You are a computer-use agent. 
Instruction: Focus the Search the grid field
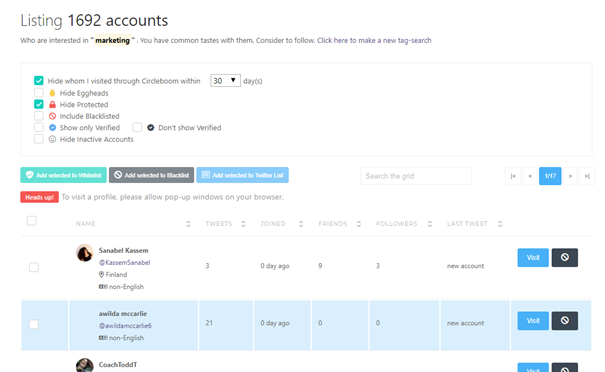pyautogui.click(x=416, y=176)
